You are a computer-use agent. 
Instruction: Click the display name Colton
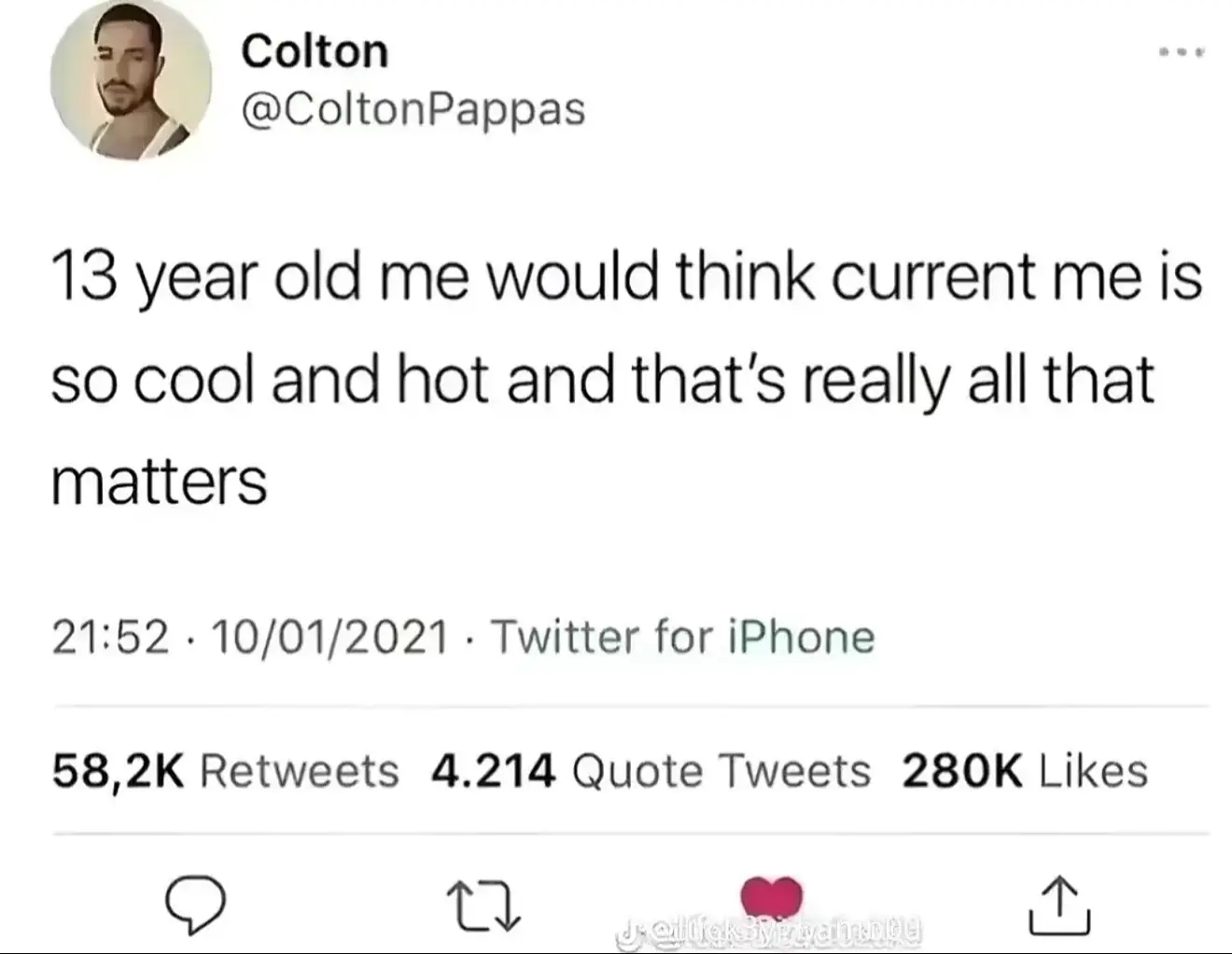315,50
